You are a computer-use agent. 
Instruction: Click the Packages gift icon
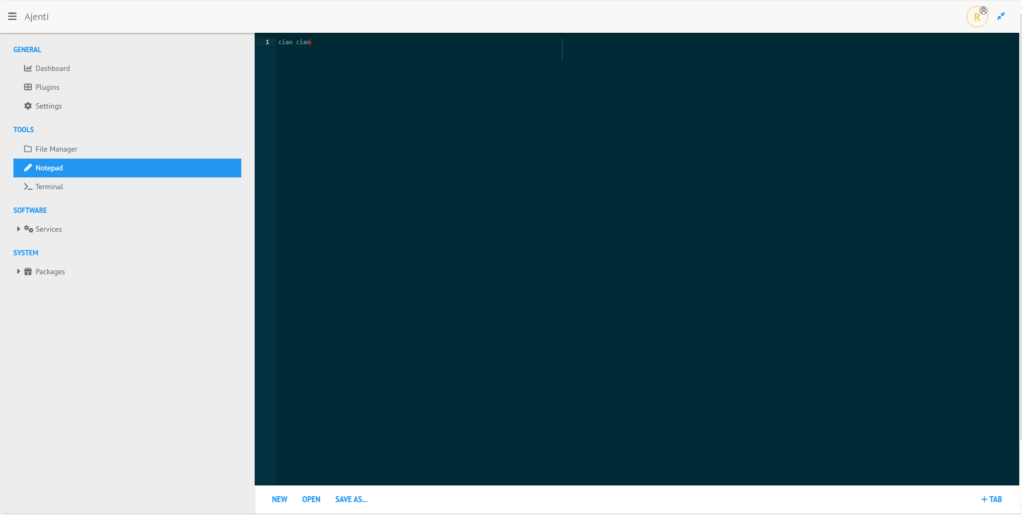click(x=29, y=272)
